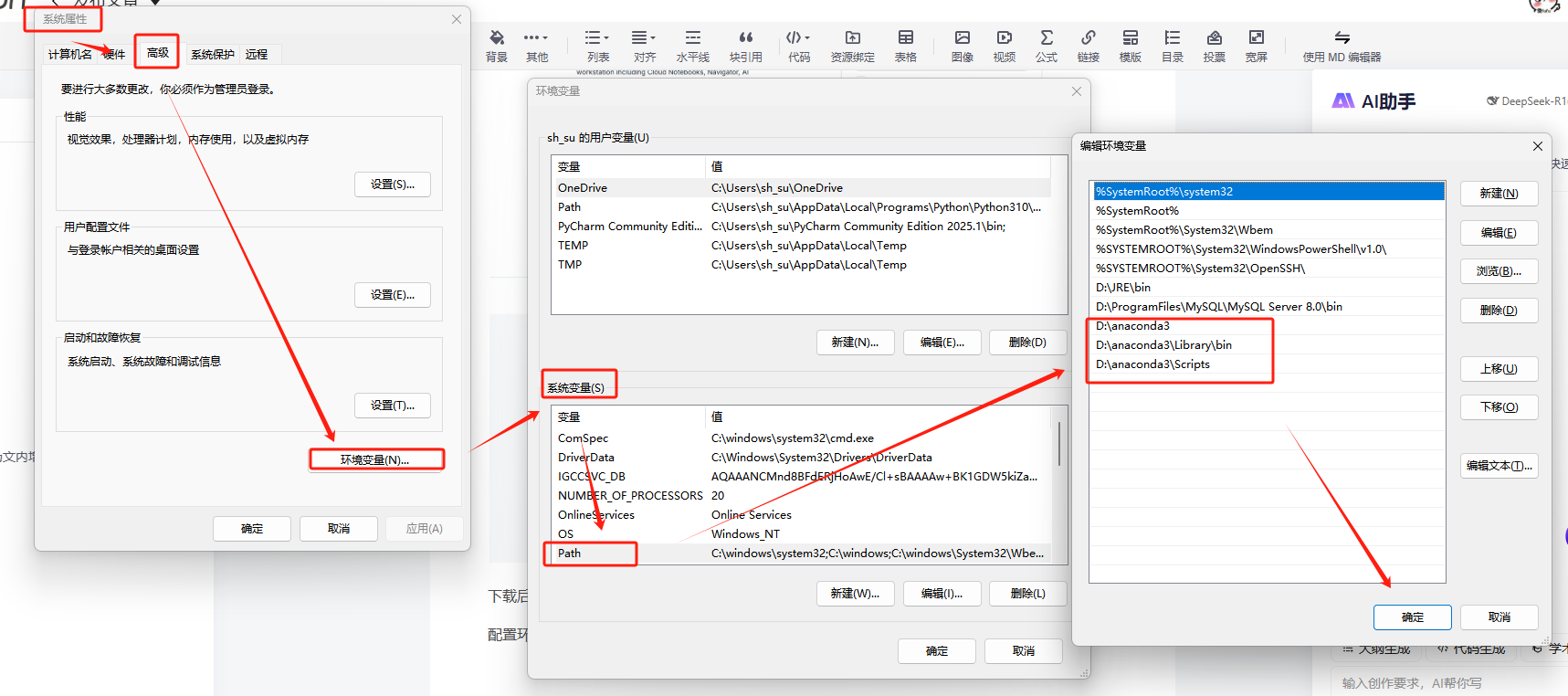Click 编辑(I) for system variables
The height and width of the screenshot is (696, 1568).
point(942,594)
